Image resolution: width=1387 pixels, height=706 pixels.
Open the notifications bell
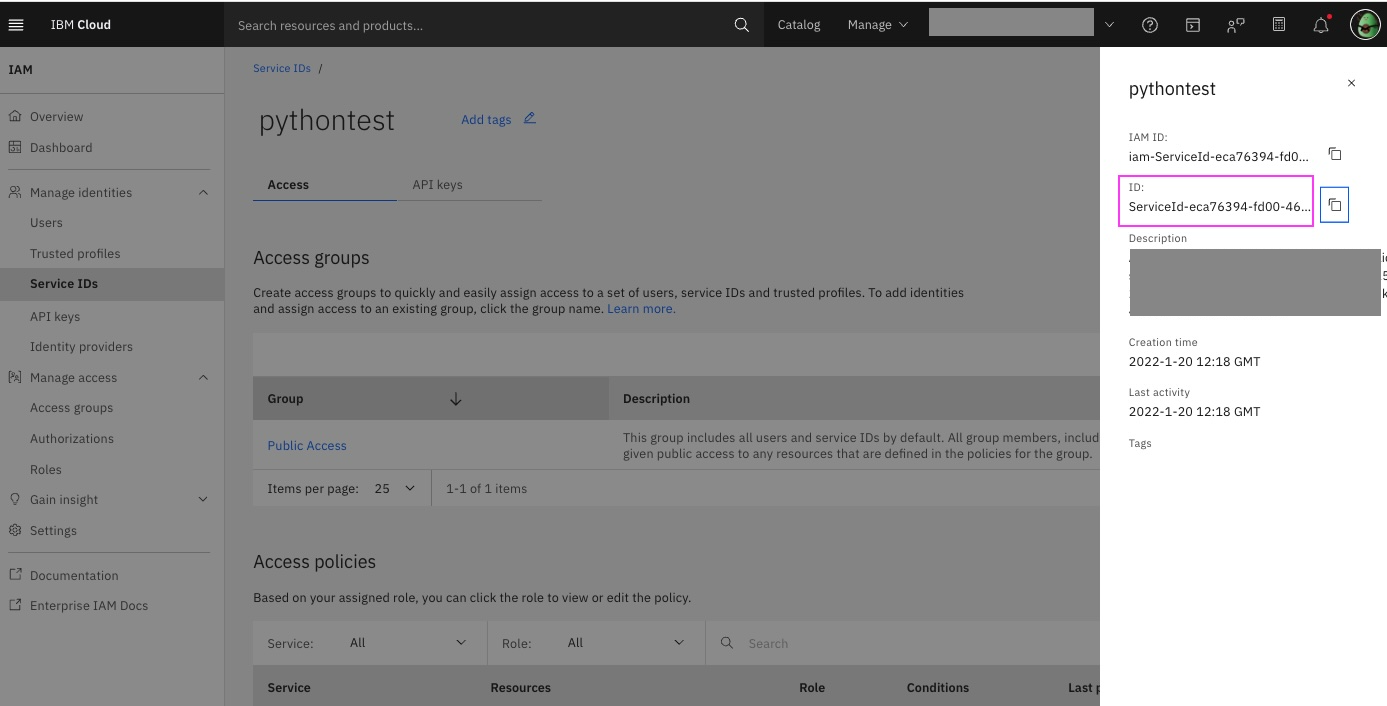1321,25
